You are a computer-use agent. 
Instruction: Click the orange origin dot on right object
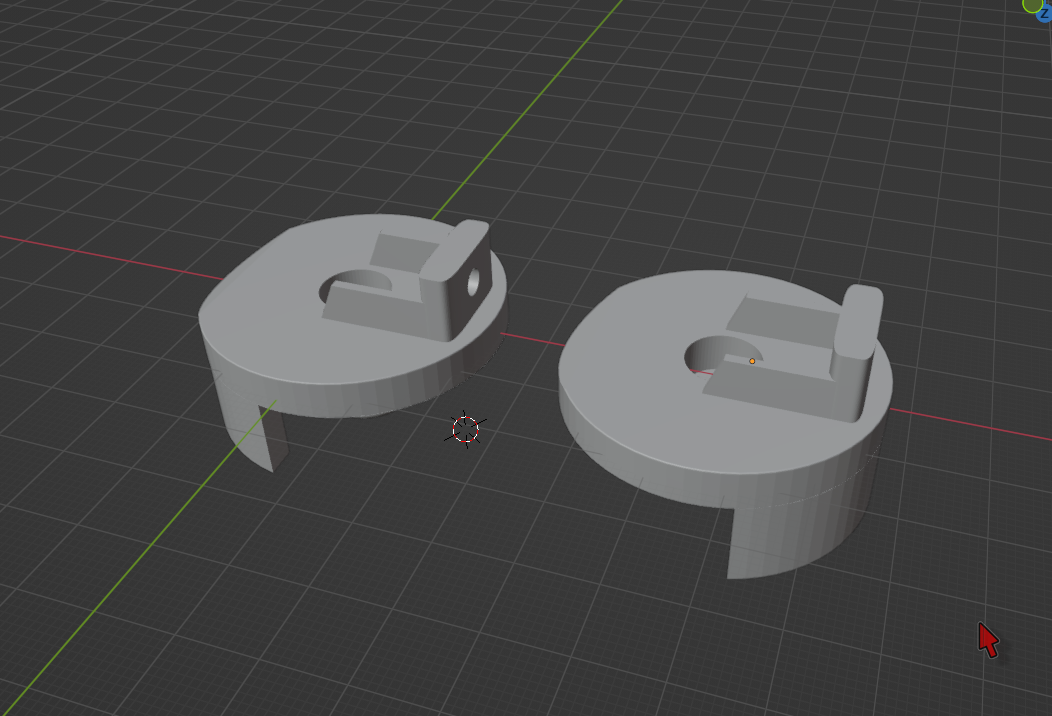tap(752, 361)
